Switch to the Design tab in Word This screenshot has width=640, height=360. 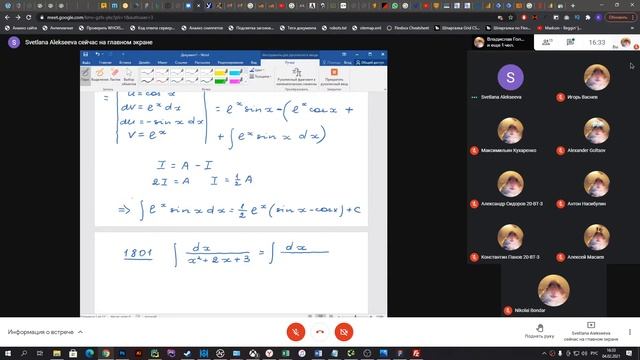tap(144, 62)
